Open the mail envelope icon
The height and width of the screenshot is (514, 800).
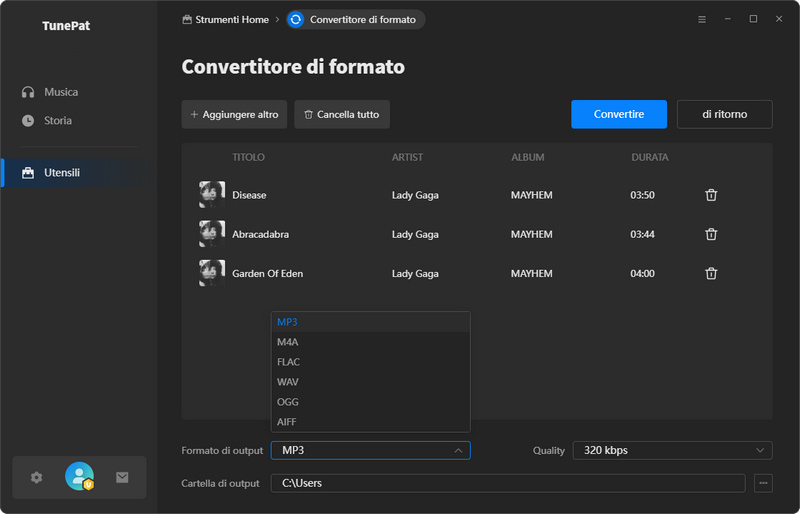122,477
